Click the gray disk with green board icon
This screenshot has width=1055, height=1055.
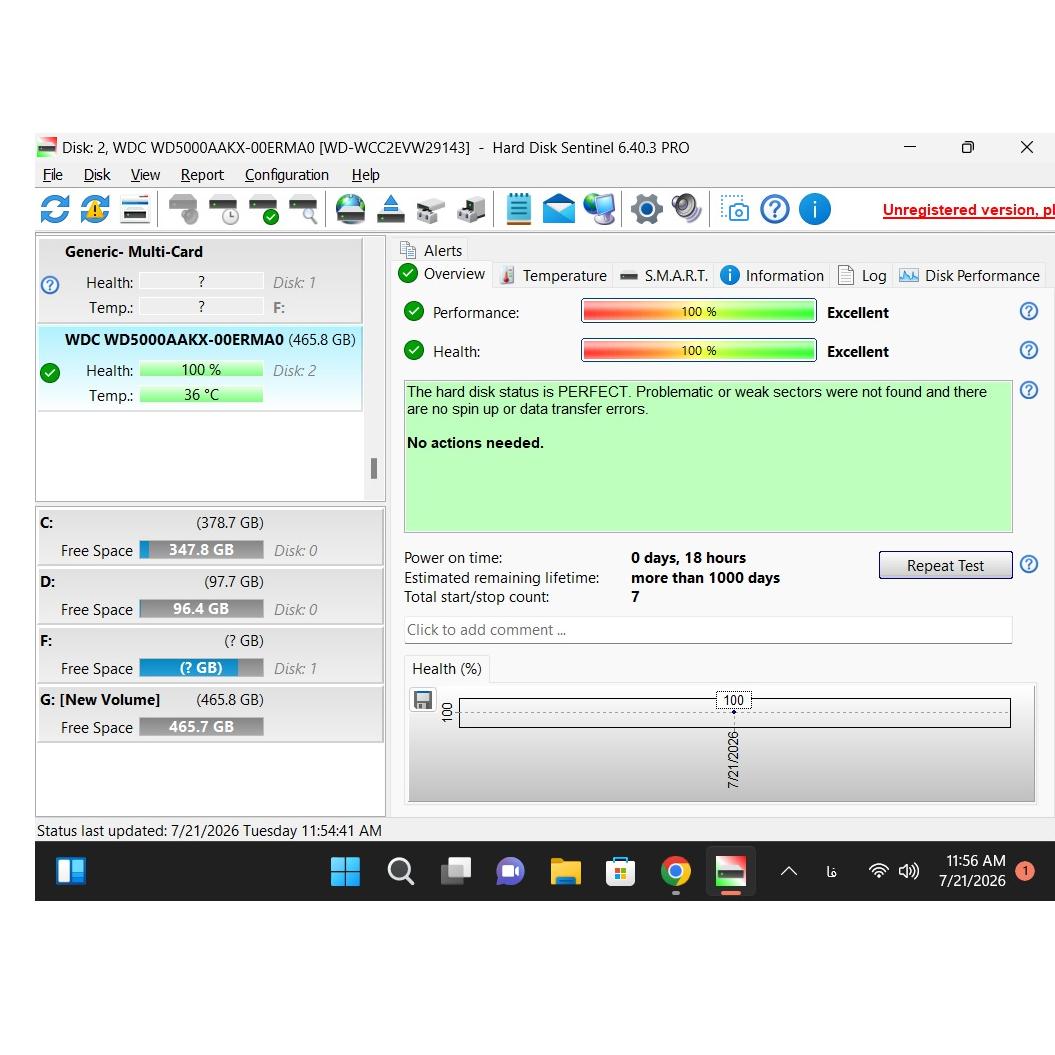[x=471, y=209]
